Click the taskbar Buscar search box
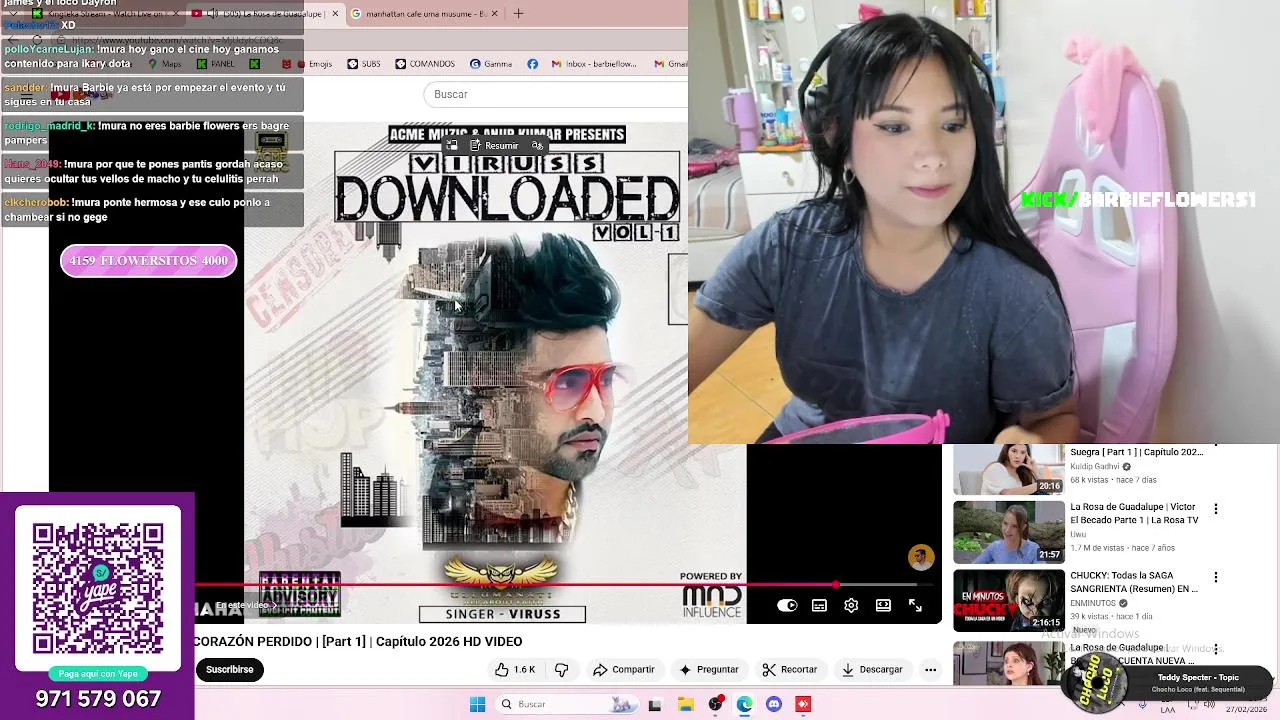The image size is (1280, 720). click(566, 704)
